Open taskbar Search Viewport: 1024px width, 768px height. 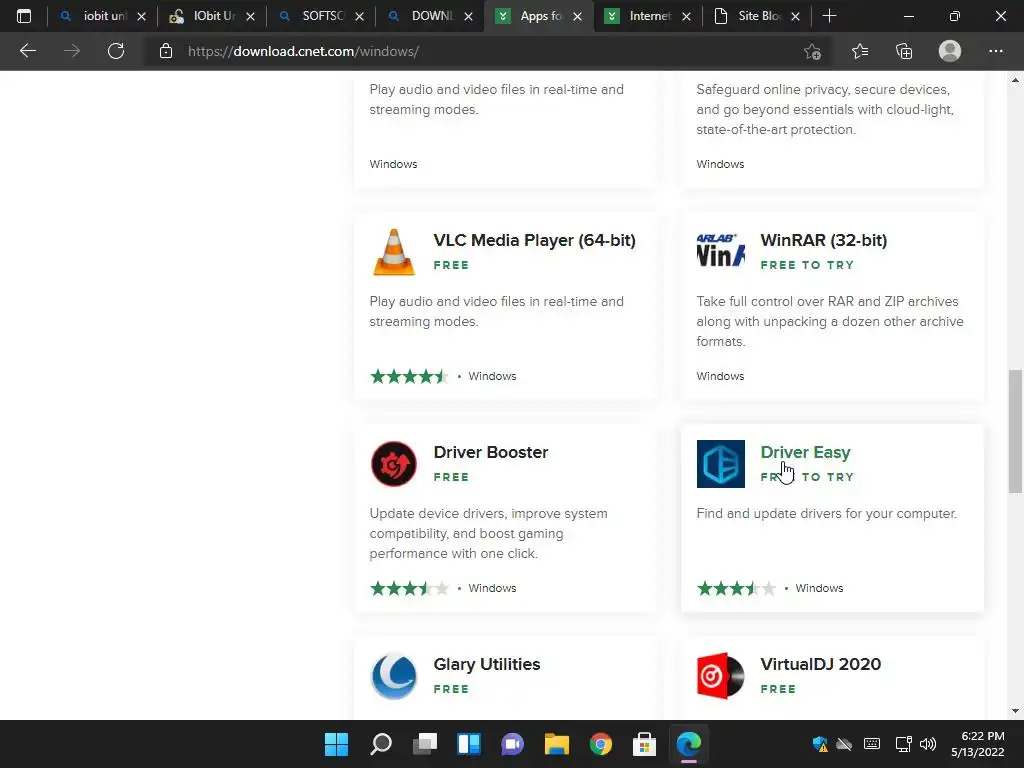tap(381, 744)
